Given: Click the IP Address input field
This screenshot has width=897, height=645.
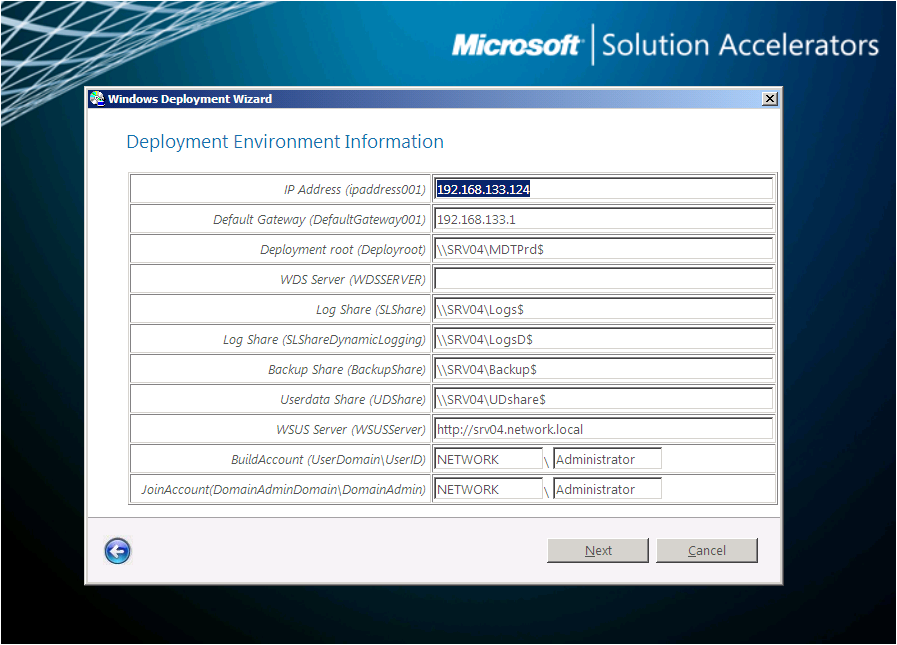Looking at the screenshot, I should (x=603, y=189).
